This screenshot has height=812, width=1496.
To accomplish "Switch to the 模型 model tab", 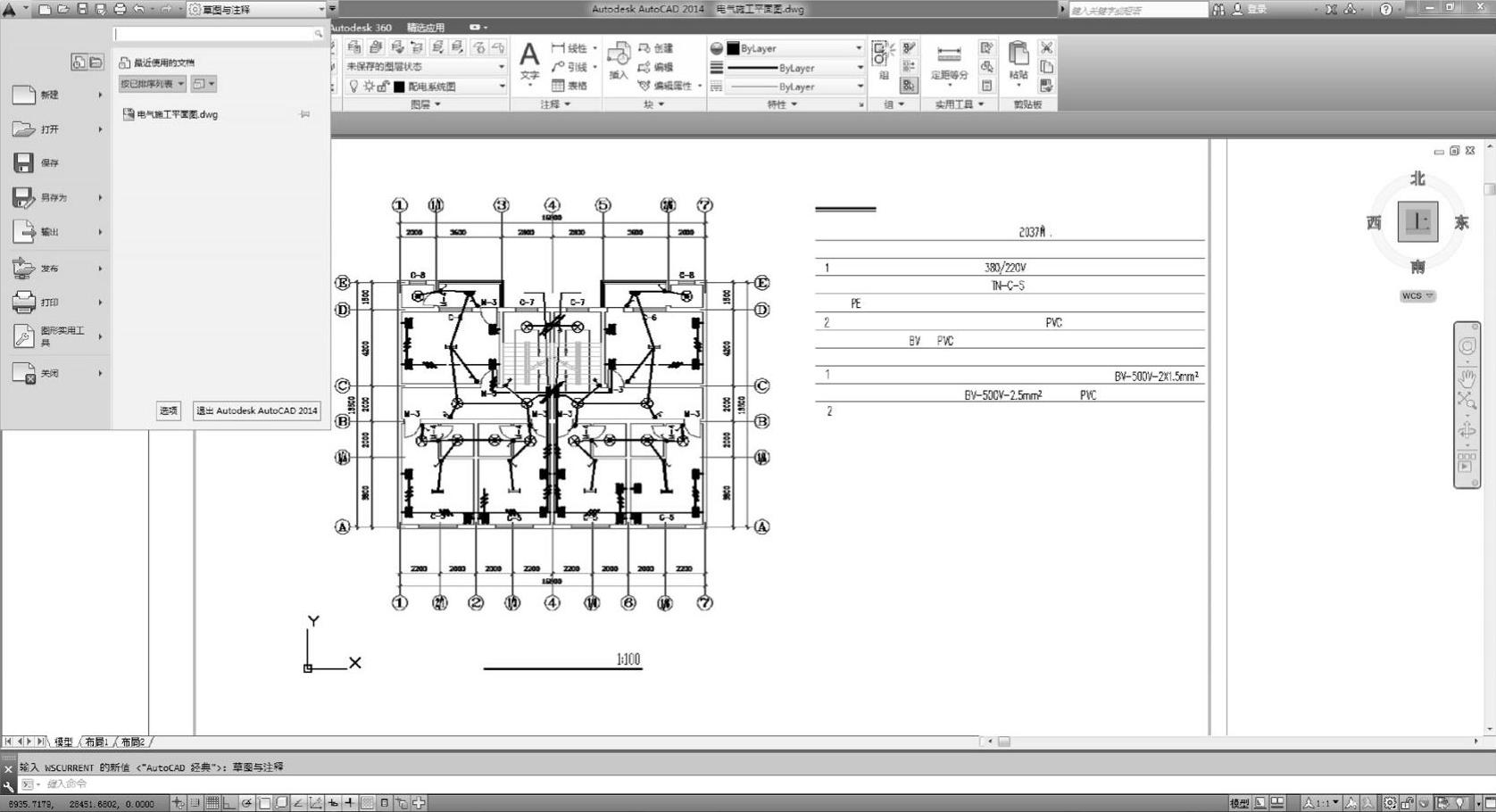I will [63, 742].
